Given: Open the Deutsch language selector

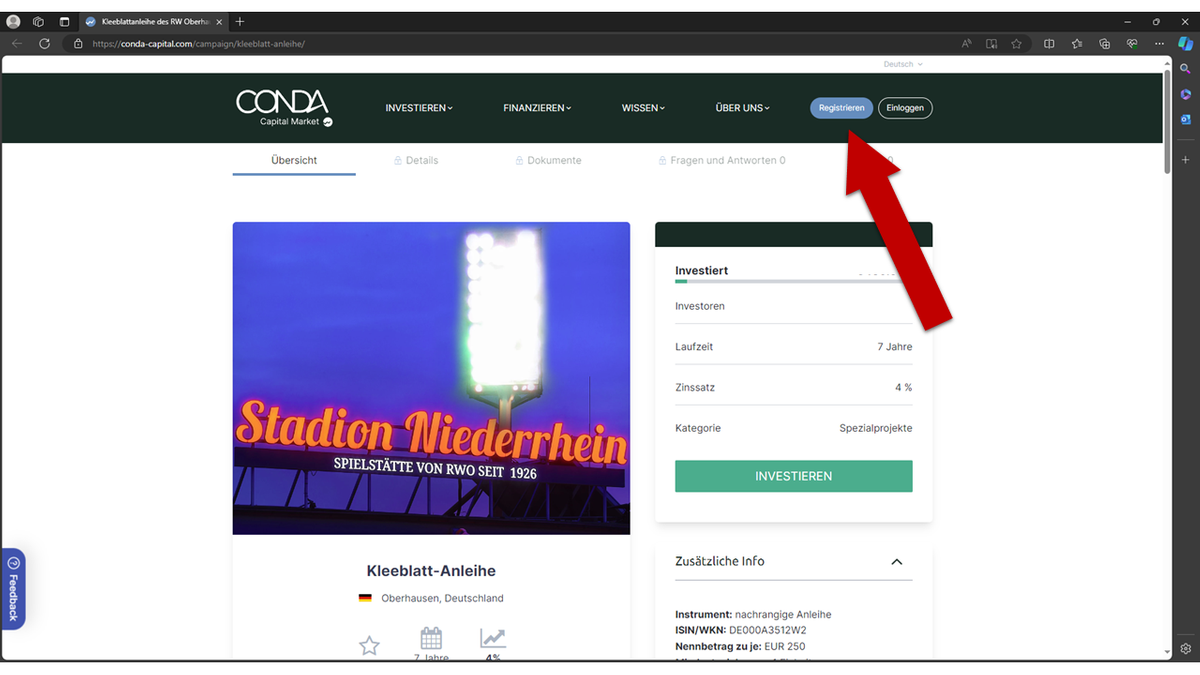Looking at the screenshot, I should pyautogui.click(x=903, y=64).
